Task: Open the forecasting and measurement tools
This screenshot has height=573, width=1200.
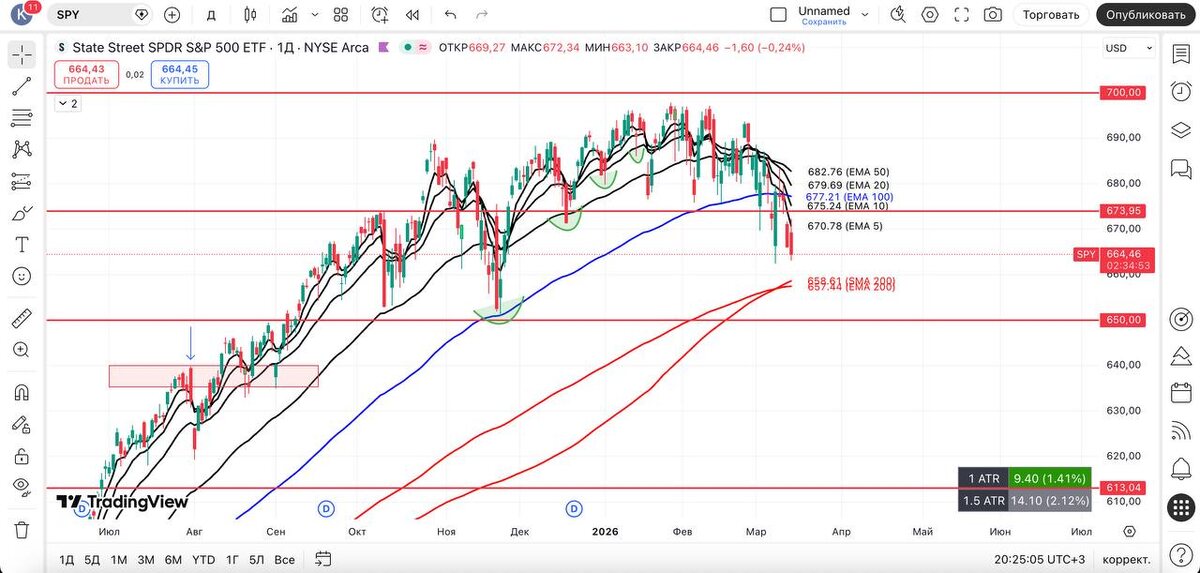Action: coord(21,181)
